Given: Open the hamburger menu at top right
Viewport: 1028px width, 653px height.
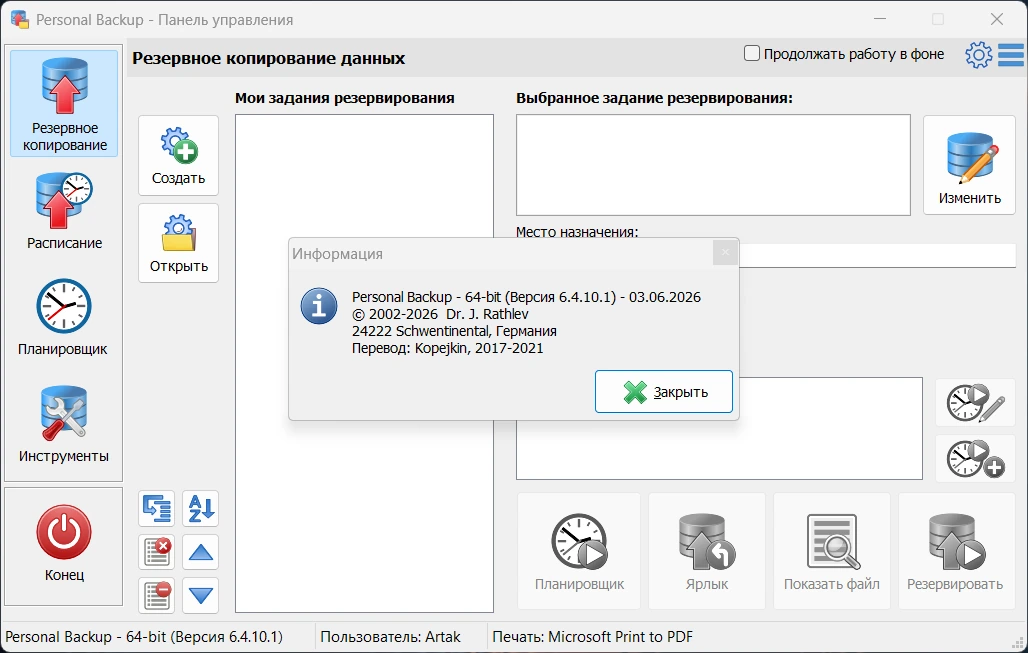Looking at the screenshot, I should pyautogui.click(x=1010, y=54).
